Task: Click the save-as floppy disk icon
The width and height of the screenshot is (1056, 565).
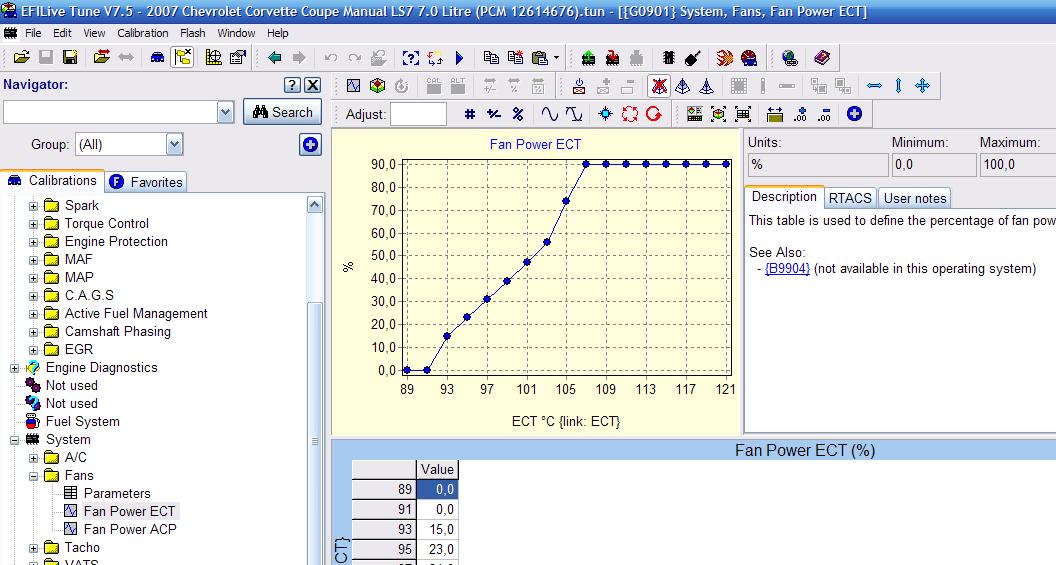Action: [x=70, y=58]
